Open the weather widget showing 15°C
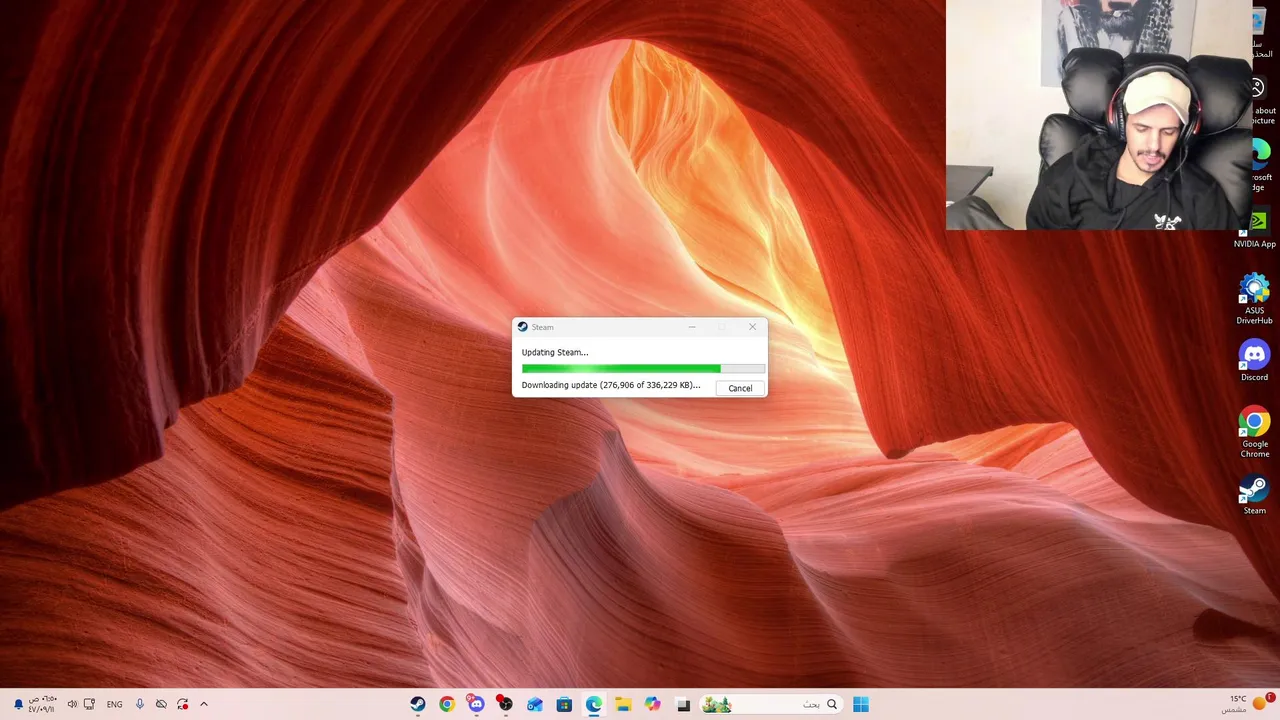Image resolution: width=1280 pixels, height=720 pixels. pos(1246,704)
